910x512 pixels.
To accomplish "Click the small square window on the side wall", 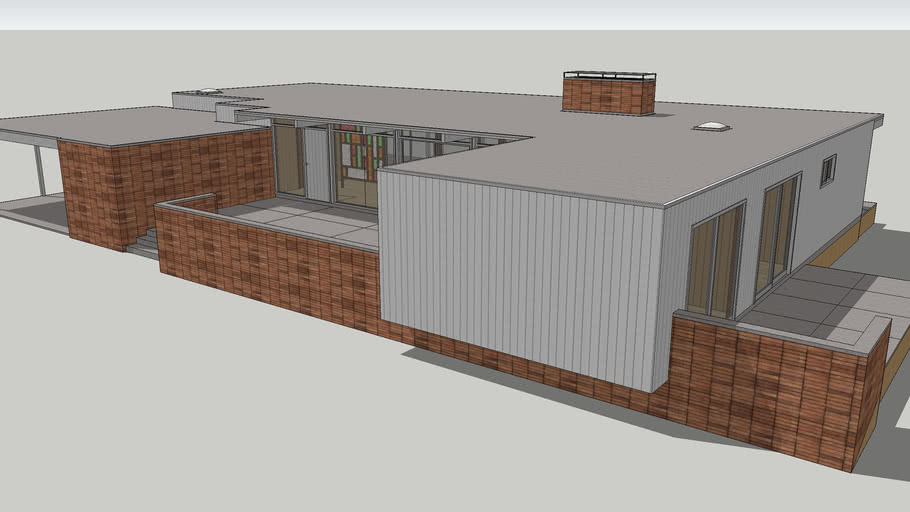I will click(828, 170).
